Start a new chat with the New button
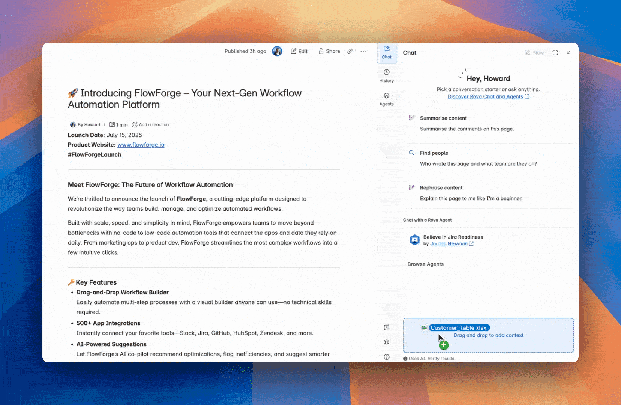Screen dimensions: 621x405 point(535,53)
